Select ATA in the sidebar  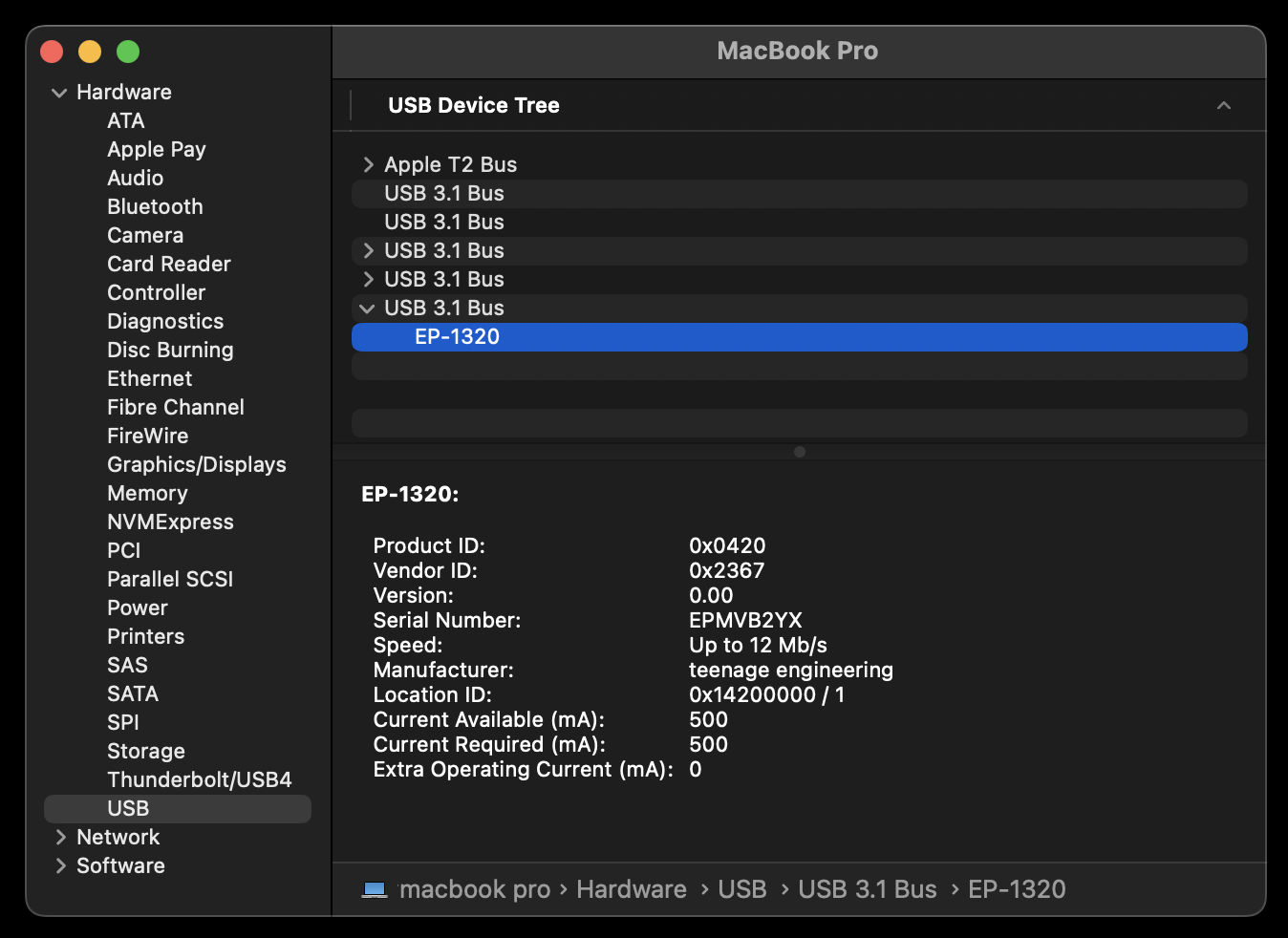tap(126, 121)
